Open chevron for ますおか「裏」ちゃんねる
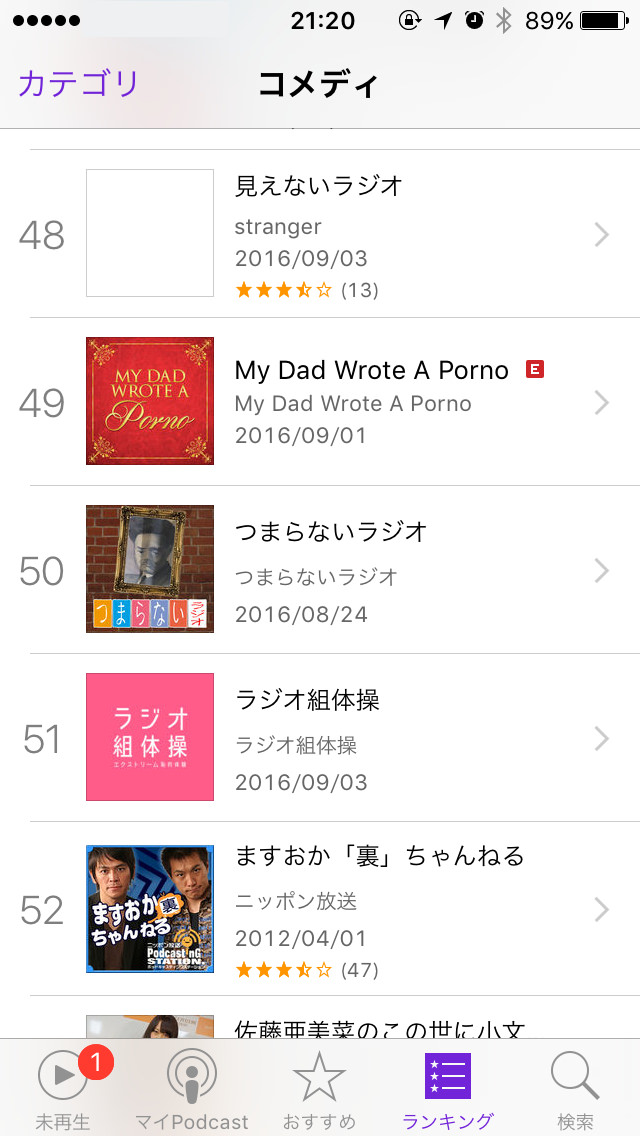This screenshot has width=640, height=1136. (x=602, y=909)
